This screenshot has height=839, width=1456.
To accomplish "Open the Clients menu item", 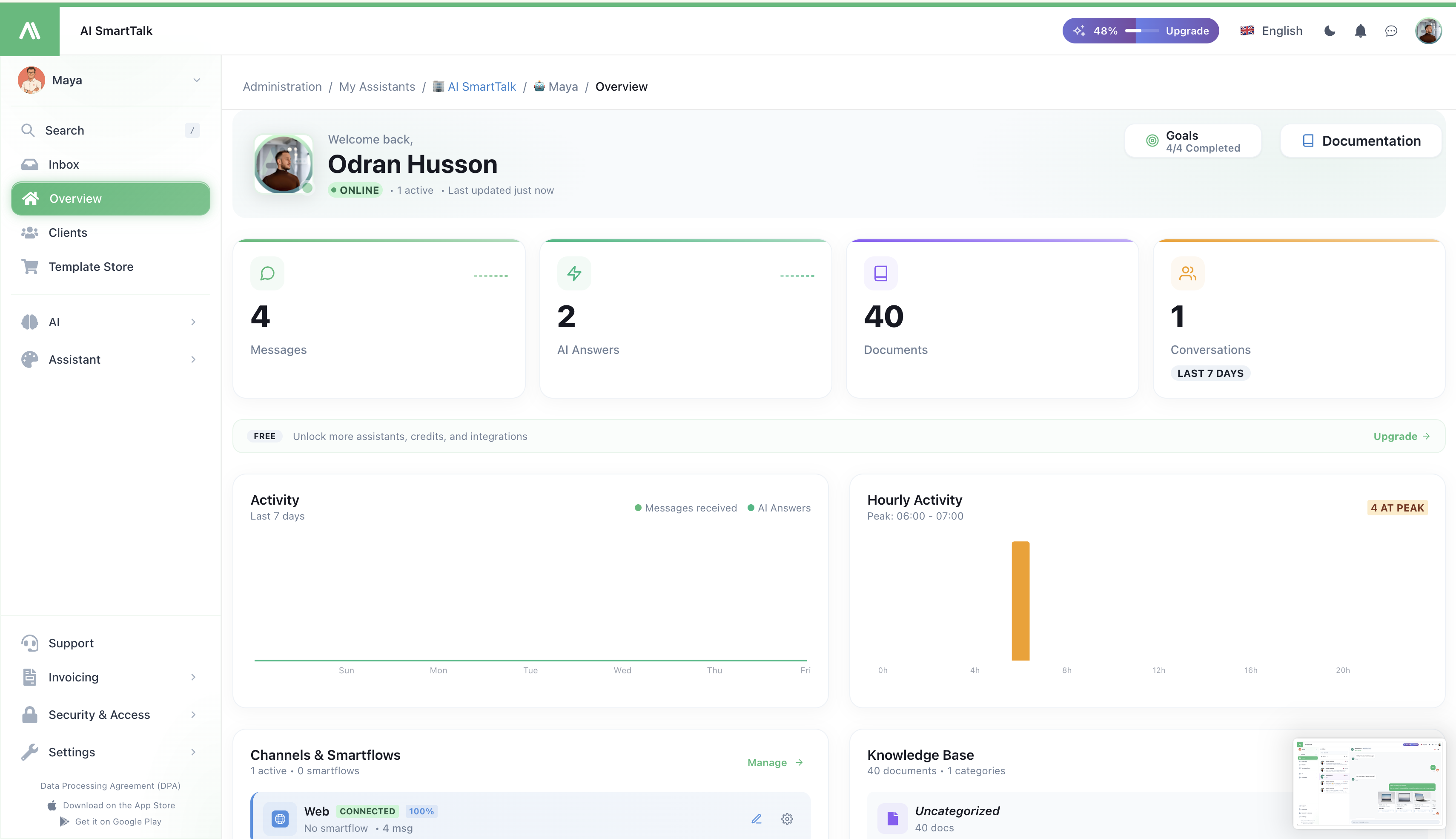I will click(x=110, y=232).
